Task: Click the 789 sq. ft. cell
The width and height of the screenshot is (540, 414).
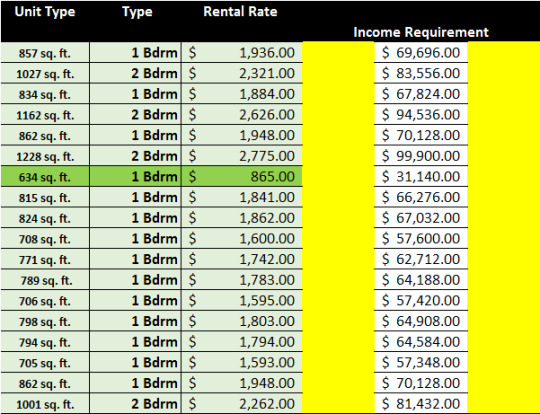Action: coord(45,280)
